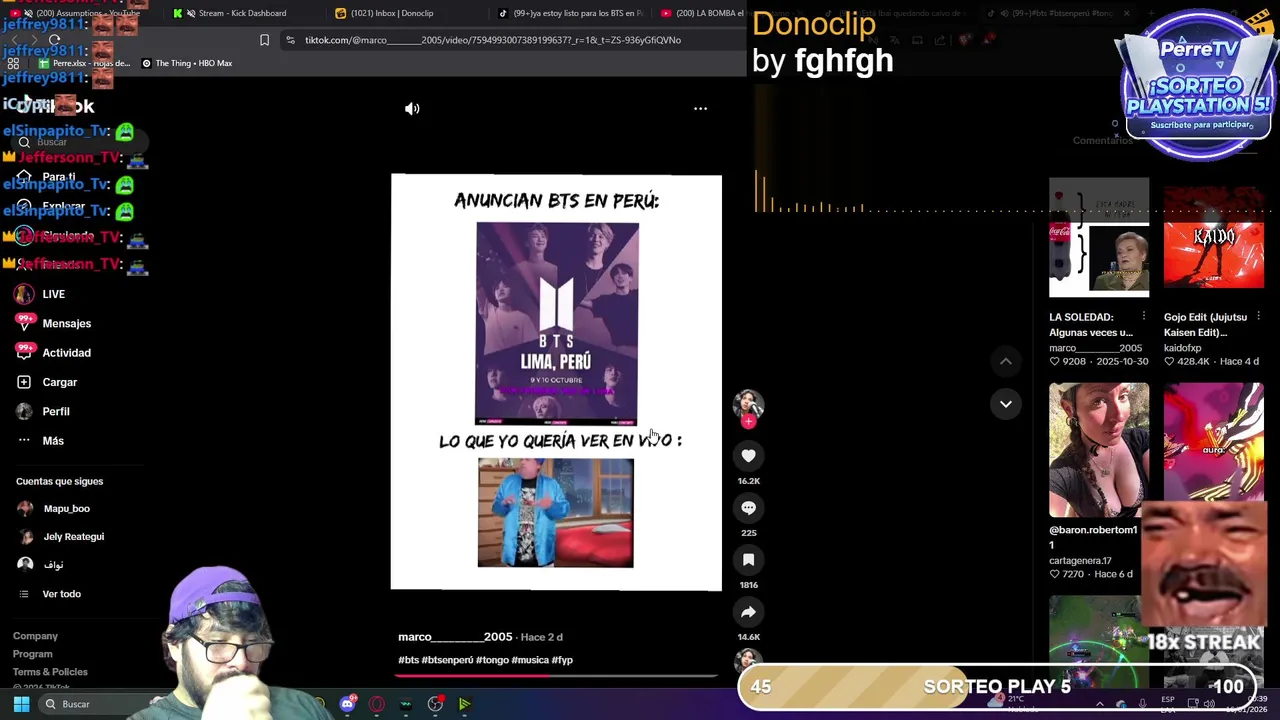
Task: Click the browser address bar URL
Action: pos(493,40)
